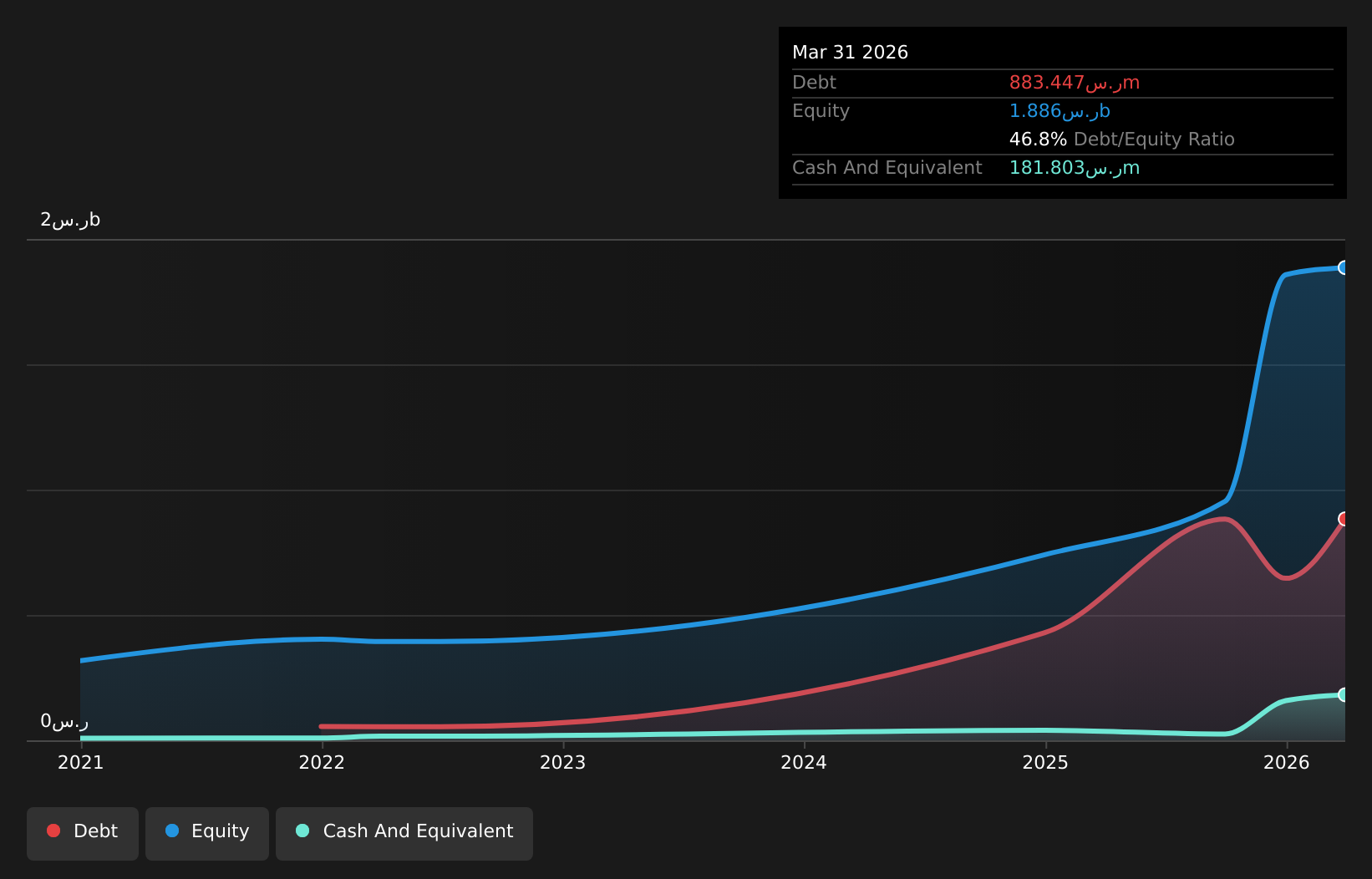Screen dimensions: 1372x879
Task: Click the 1.886 equity value in tooltip
Action: [x=1059, y=111]
